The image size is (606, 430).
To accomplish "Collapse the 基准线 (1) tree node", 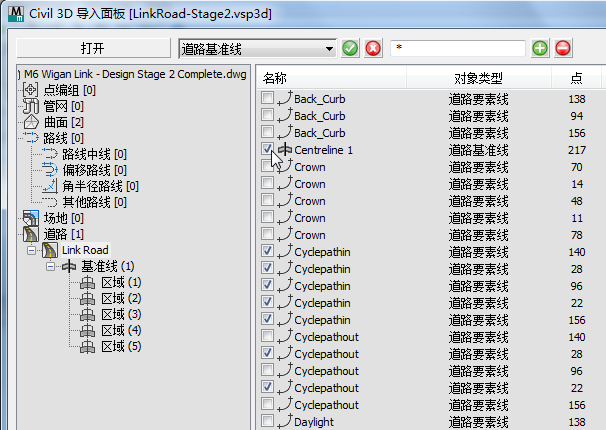I will tap(50, 267).
